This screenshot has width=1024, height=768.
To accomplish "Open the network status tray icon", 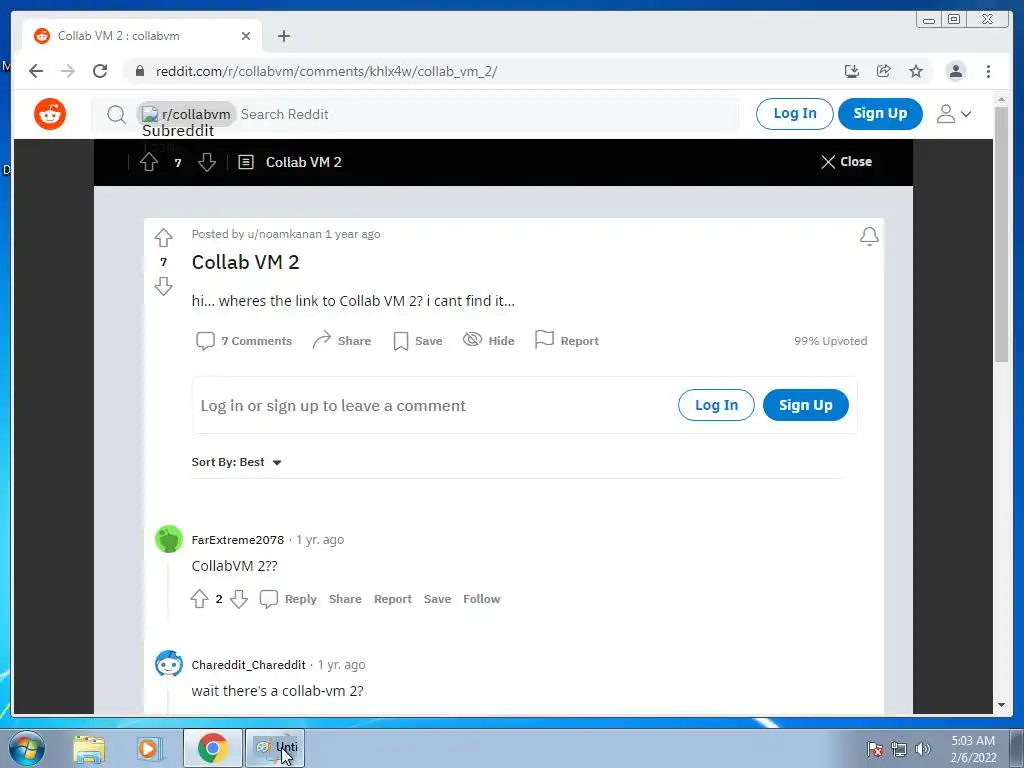I will tap(899, 749).
